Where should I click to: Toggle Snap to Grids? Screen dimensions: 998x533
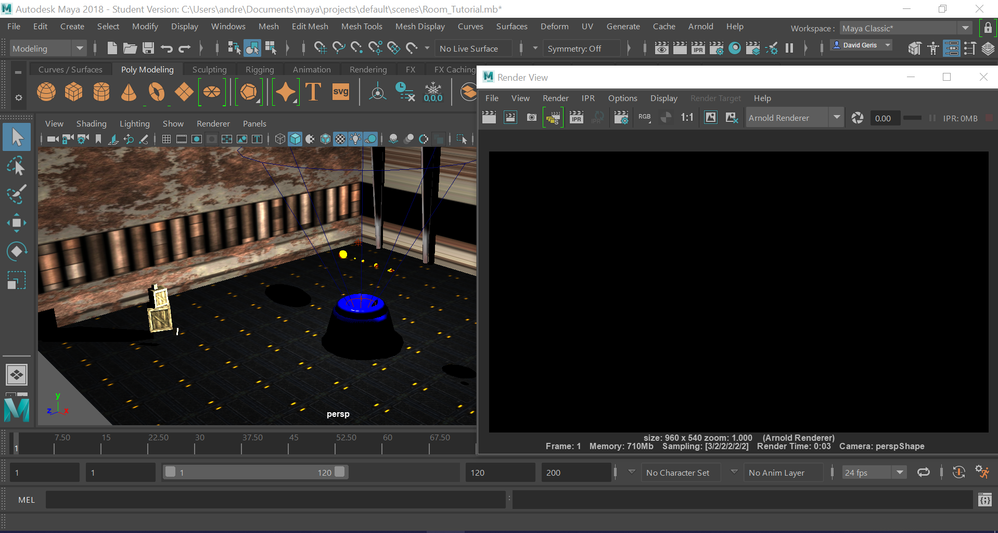tap(321, 48)
